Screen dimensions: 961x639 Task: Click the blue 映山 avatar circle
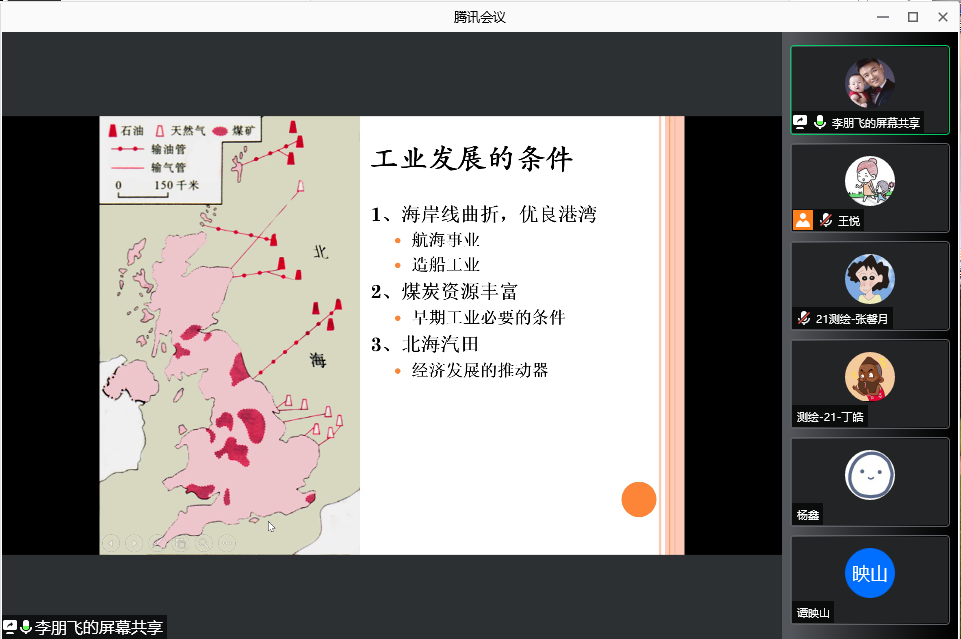point(869,573)
